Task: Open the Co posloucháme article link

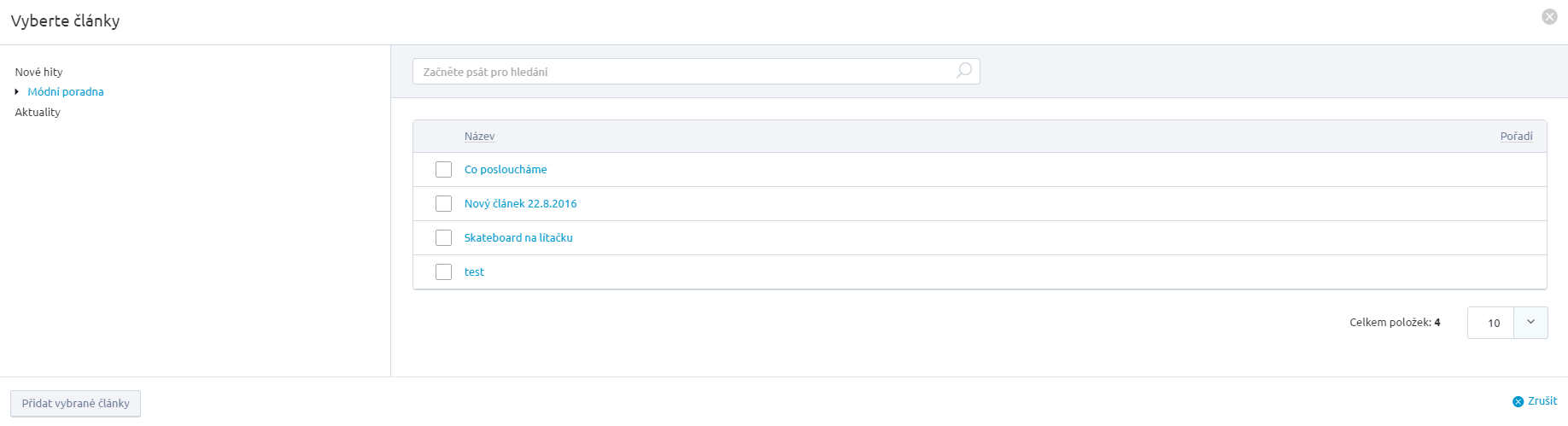Action: click(x=506, y=170)
